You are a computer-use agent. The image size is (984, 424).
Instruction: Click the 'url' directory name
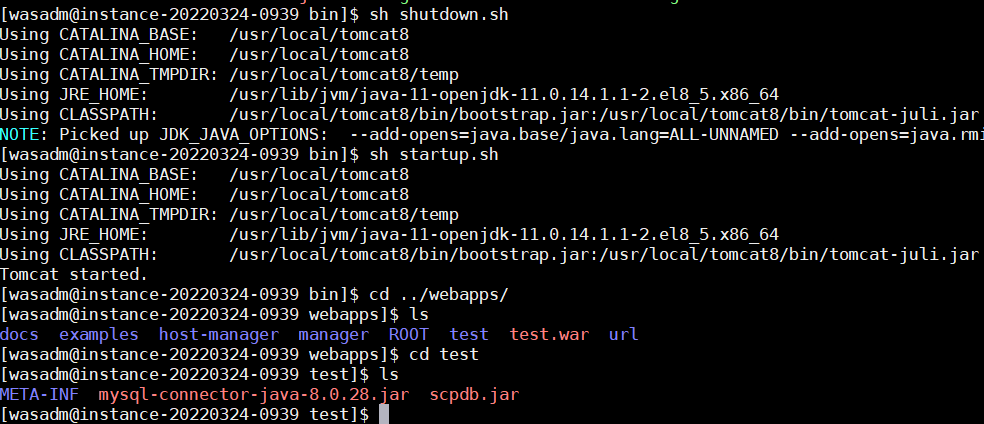[623, 334]
